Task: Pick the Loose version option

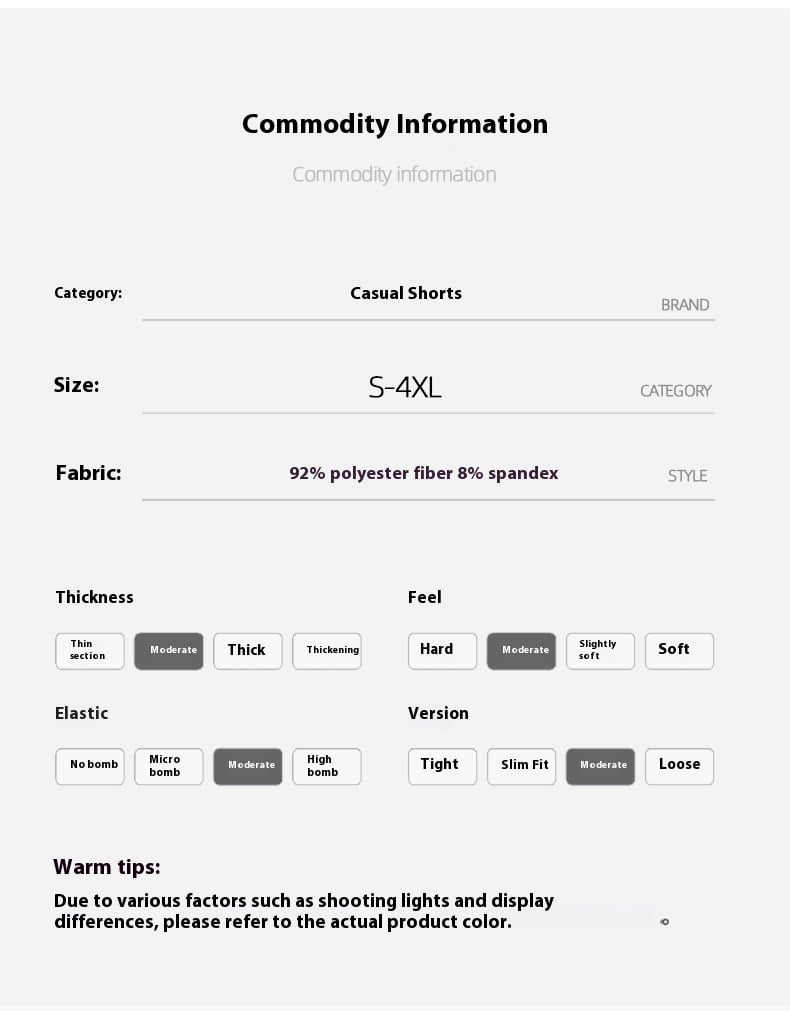Action: pyautogui.click(x=680, y=766)
